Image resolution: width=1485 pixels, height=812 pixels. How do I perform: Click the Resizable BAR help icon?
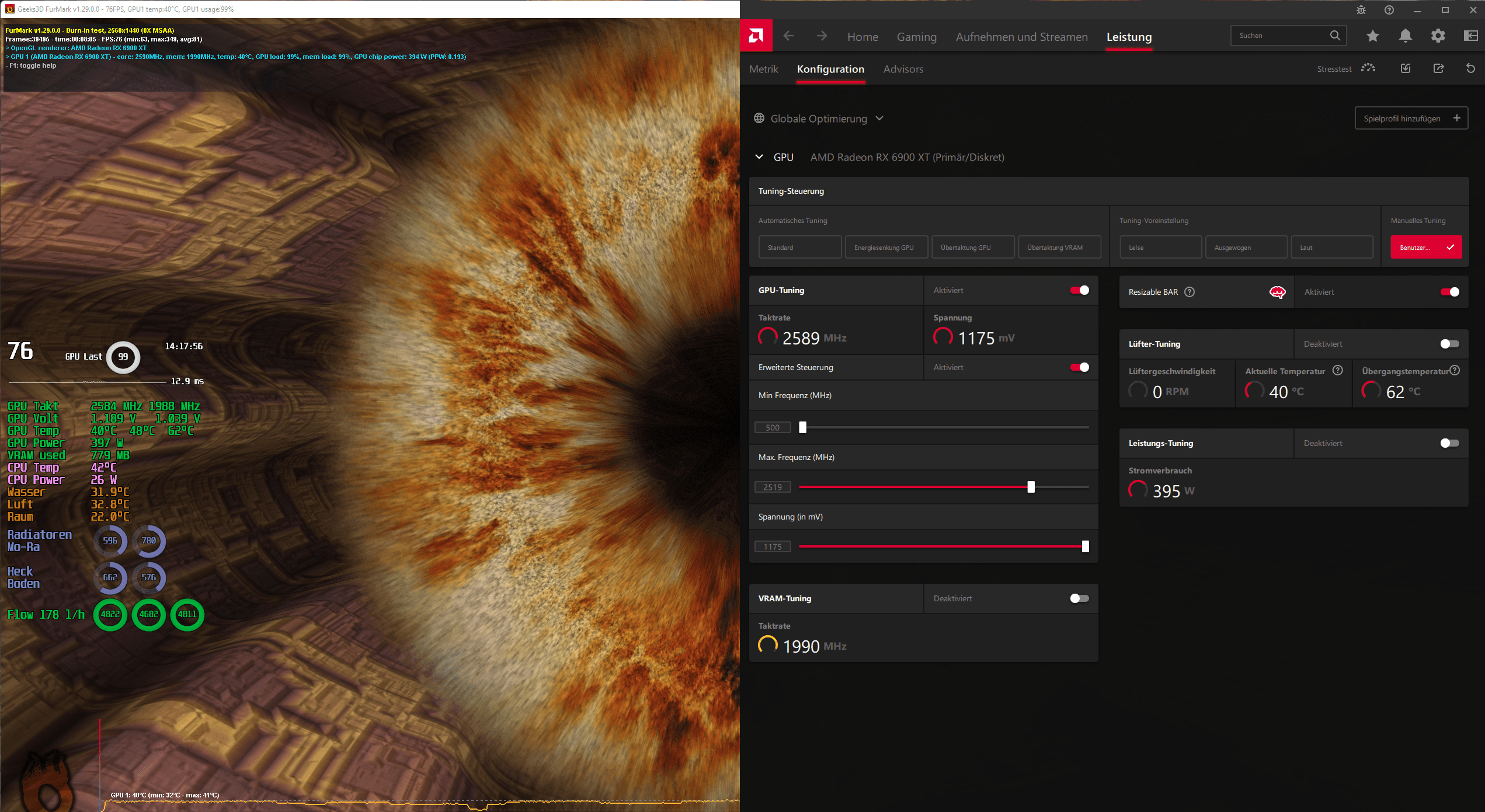(x=1190, y=292)
